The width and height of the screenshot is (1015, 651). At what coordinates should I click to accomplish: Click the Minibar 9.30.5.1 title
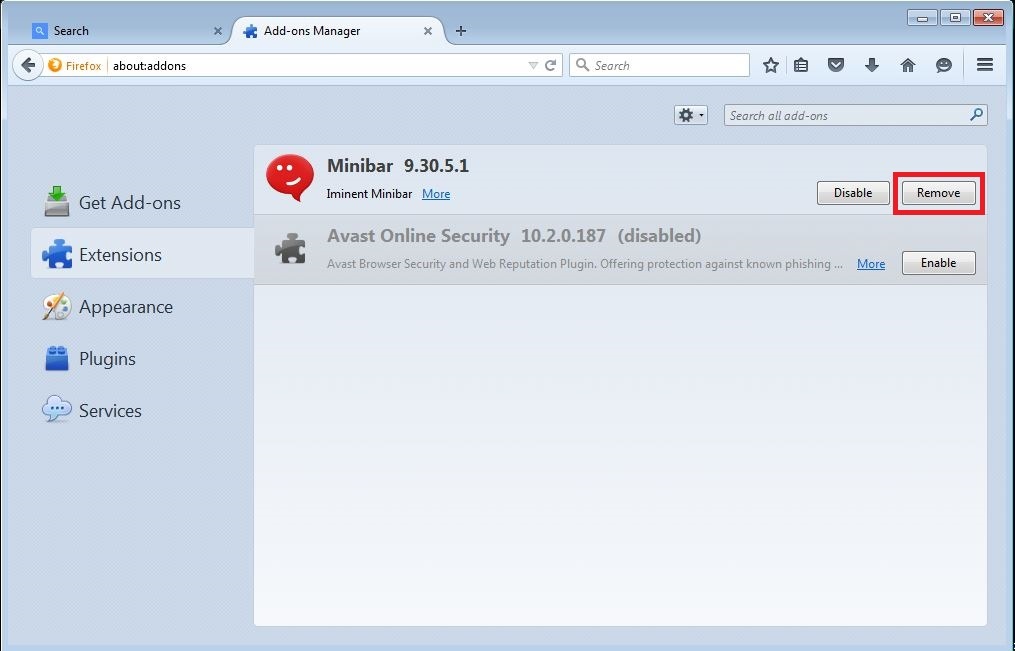(398, 166)
